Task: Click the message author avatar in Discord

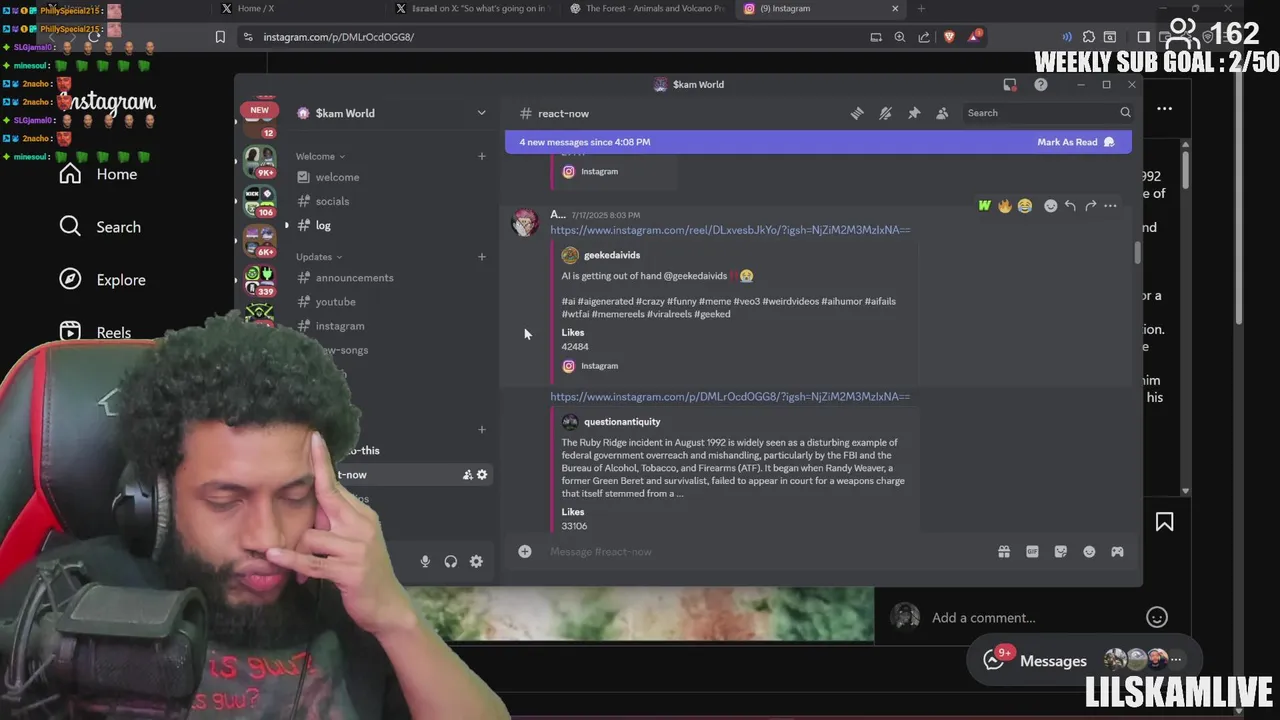Action: (525, 222)
